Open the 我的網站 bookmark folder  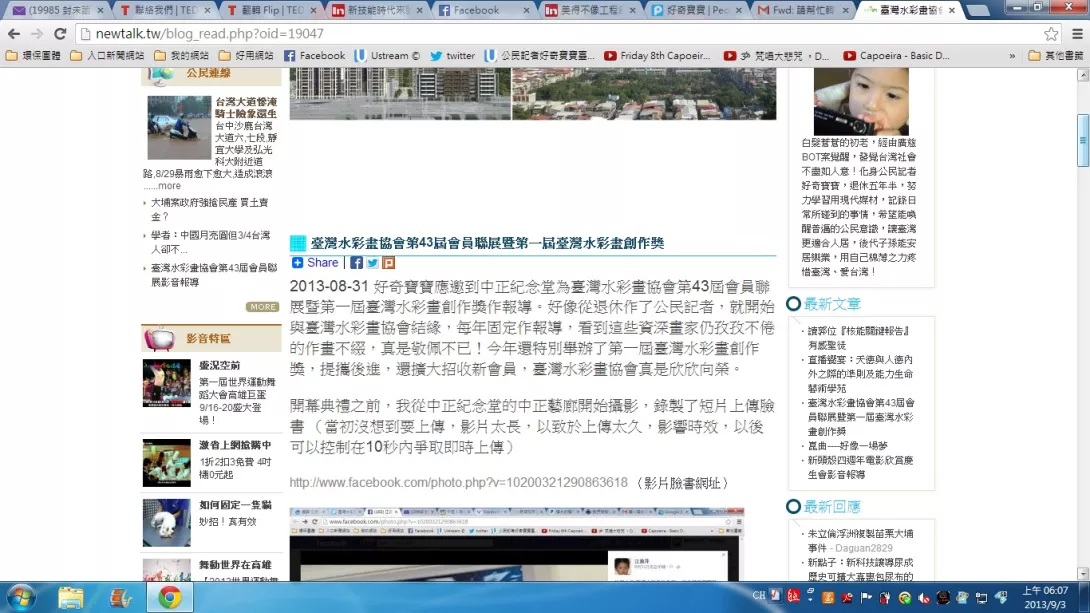[181, 56]
